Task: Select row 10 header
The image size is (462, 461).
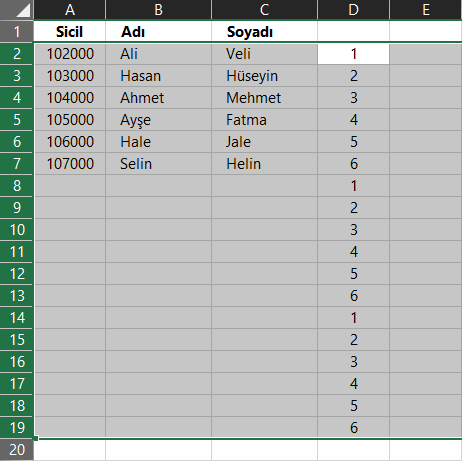Action: click(x=17, y=230)
